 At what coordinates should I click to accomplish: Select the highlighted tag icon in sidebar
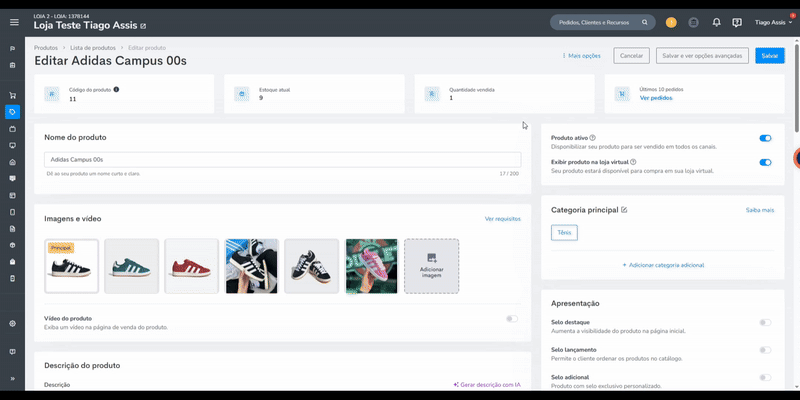click(12, 112)
